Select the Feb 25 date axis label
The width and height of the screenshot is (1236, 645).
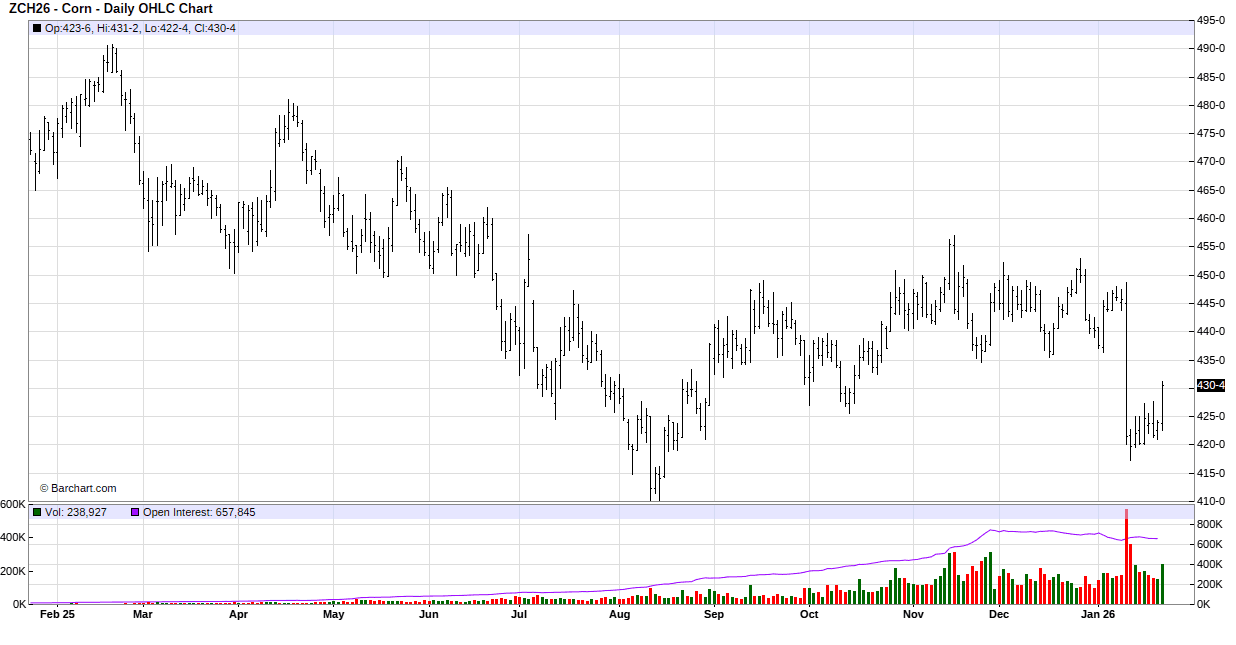tap(57, 615)
